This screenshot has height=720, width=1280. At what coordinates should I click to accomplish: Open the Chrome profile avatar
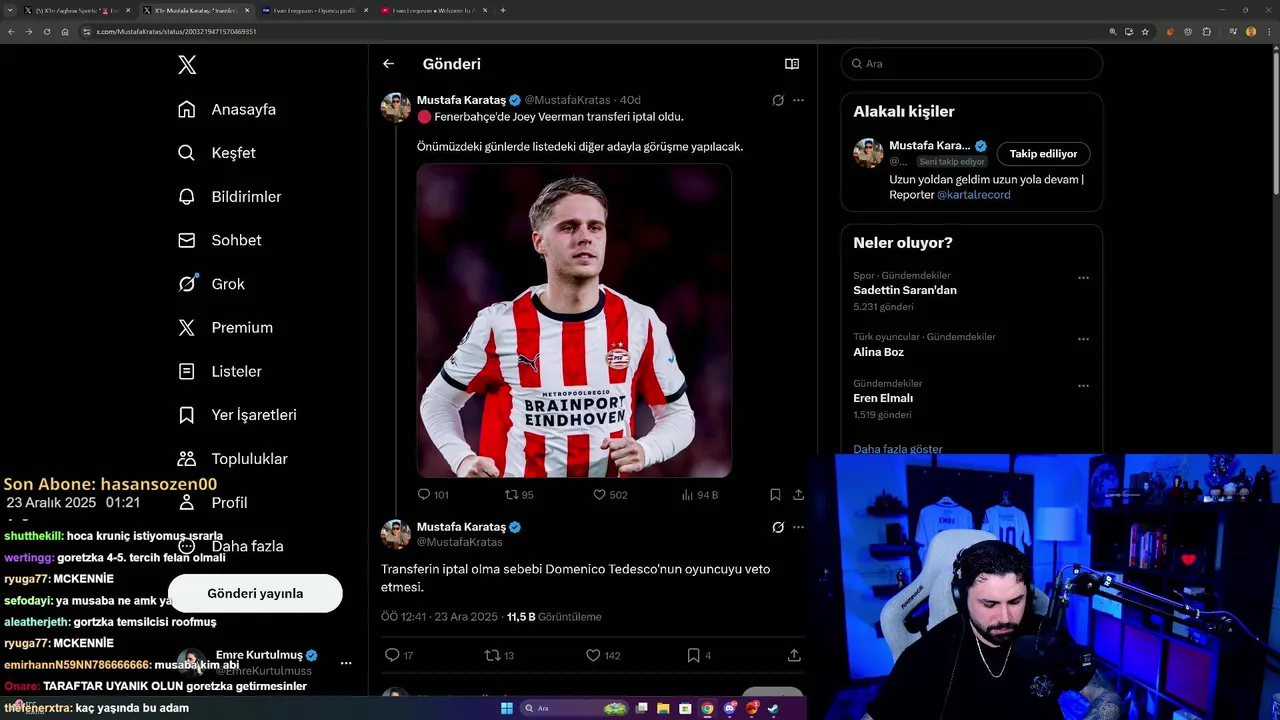coord(1251,32)
